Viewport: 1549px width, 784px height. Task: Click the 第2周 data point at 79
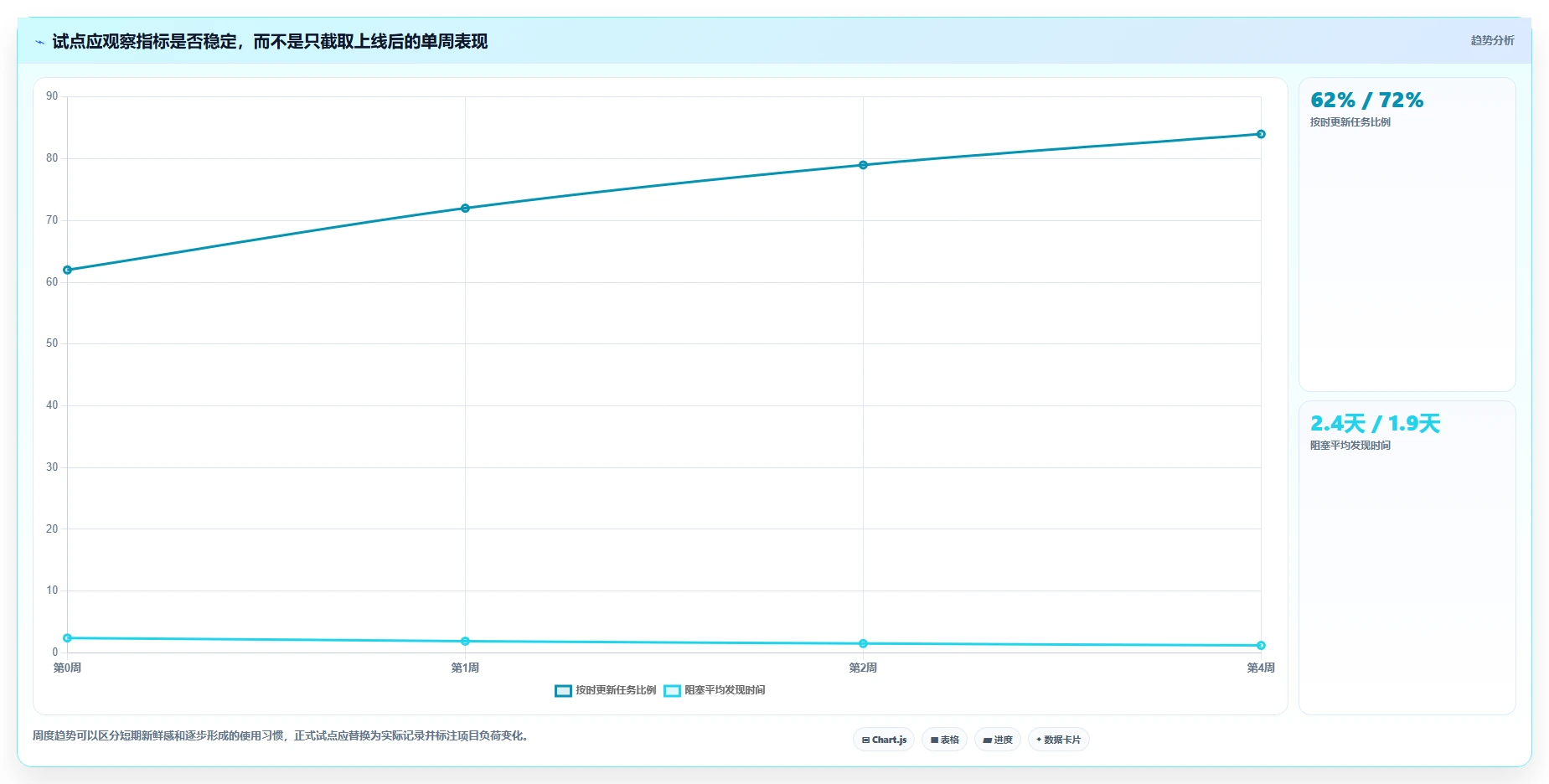[x=863, y=165]
